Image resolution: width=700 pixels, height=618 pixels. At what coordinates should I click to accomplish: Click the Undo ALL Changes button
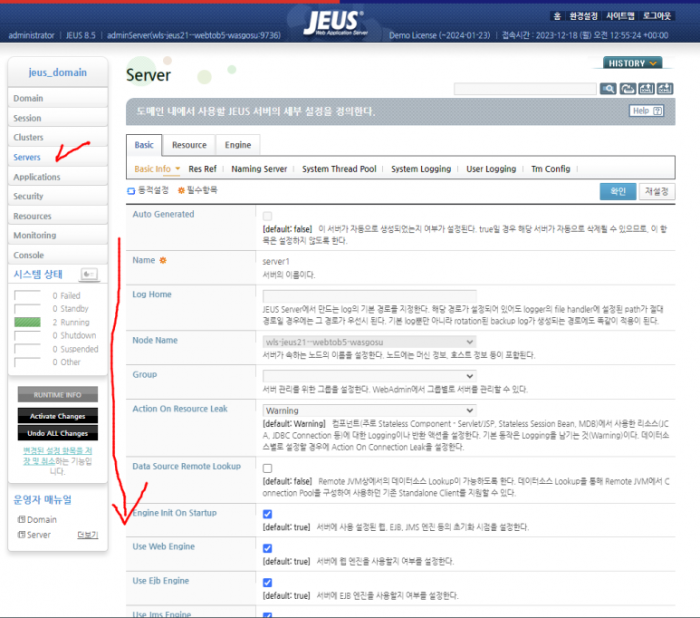coord(58,433)
